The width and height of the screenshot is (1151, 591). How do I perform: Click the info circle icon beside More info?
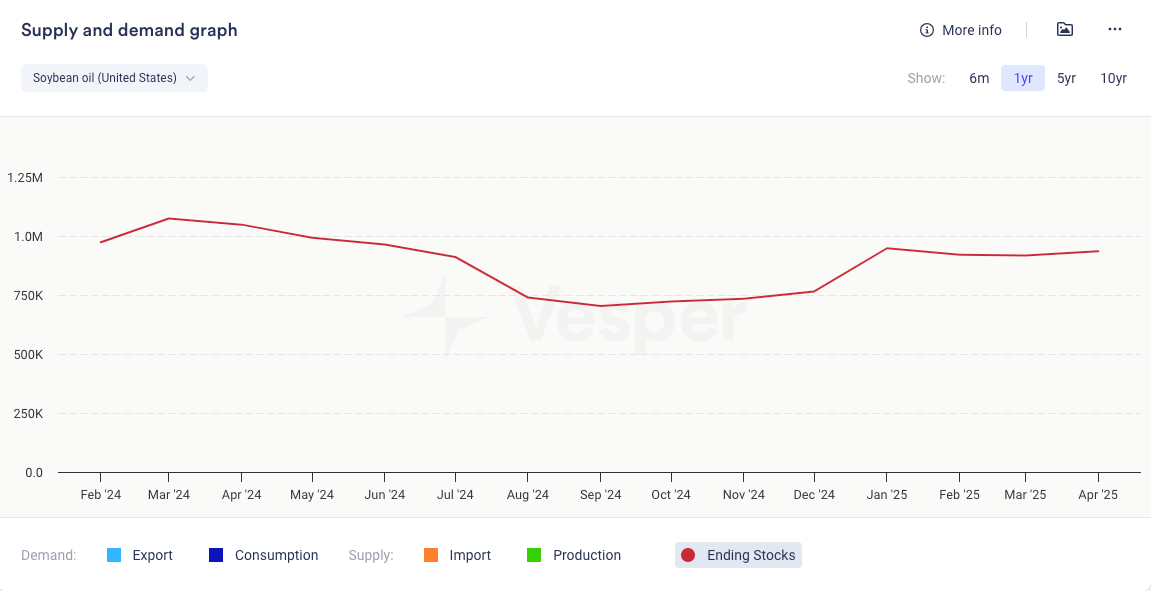(x=927, y=30)
